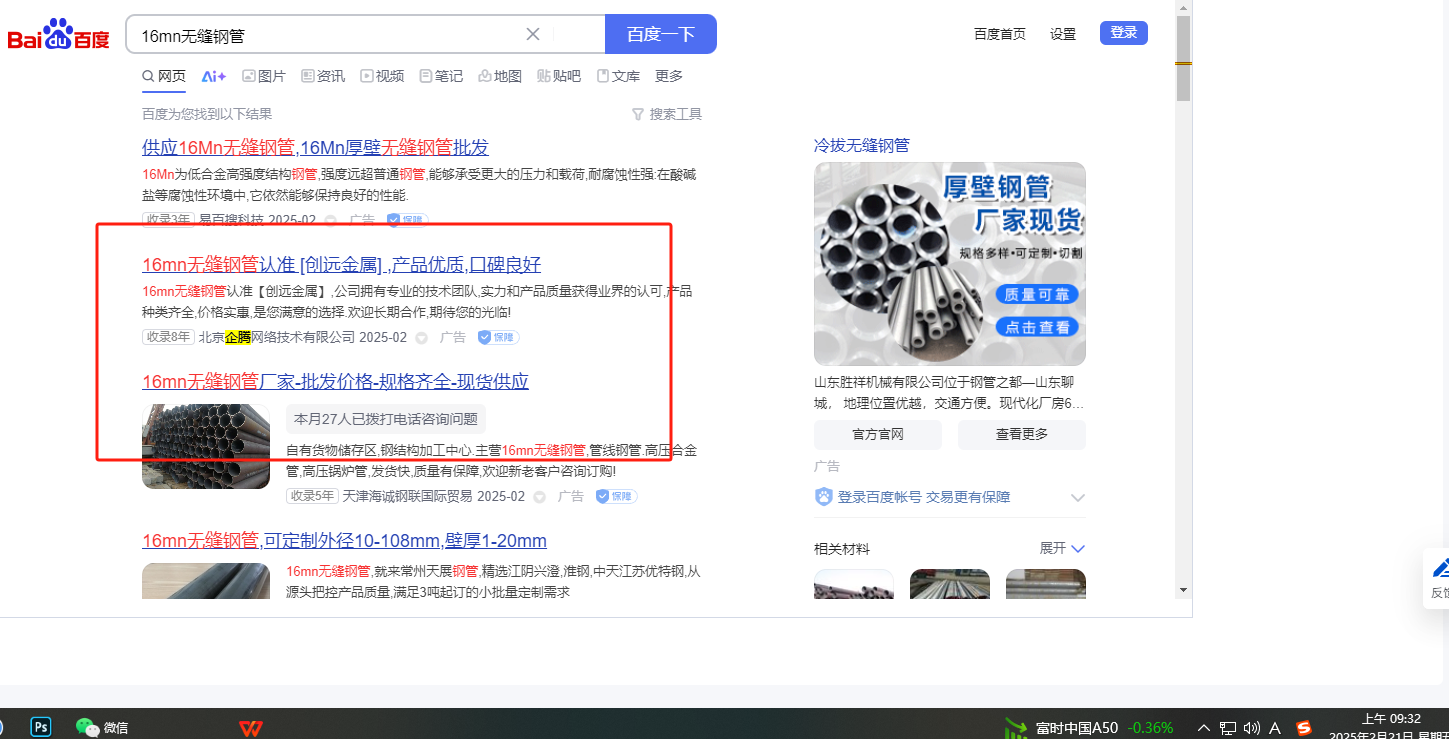Open 微信 from the taskbar
Screen dimensions: 1449x739
click(x=102, y=727)
